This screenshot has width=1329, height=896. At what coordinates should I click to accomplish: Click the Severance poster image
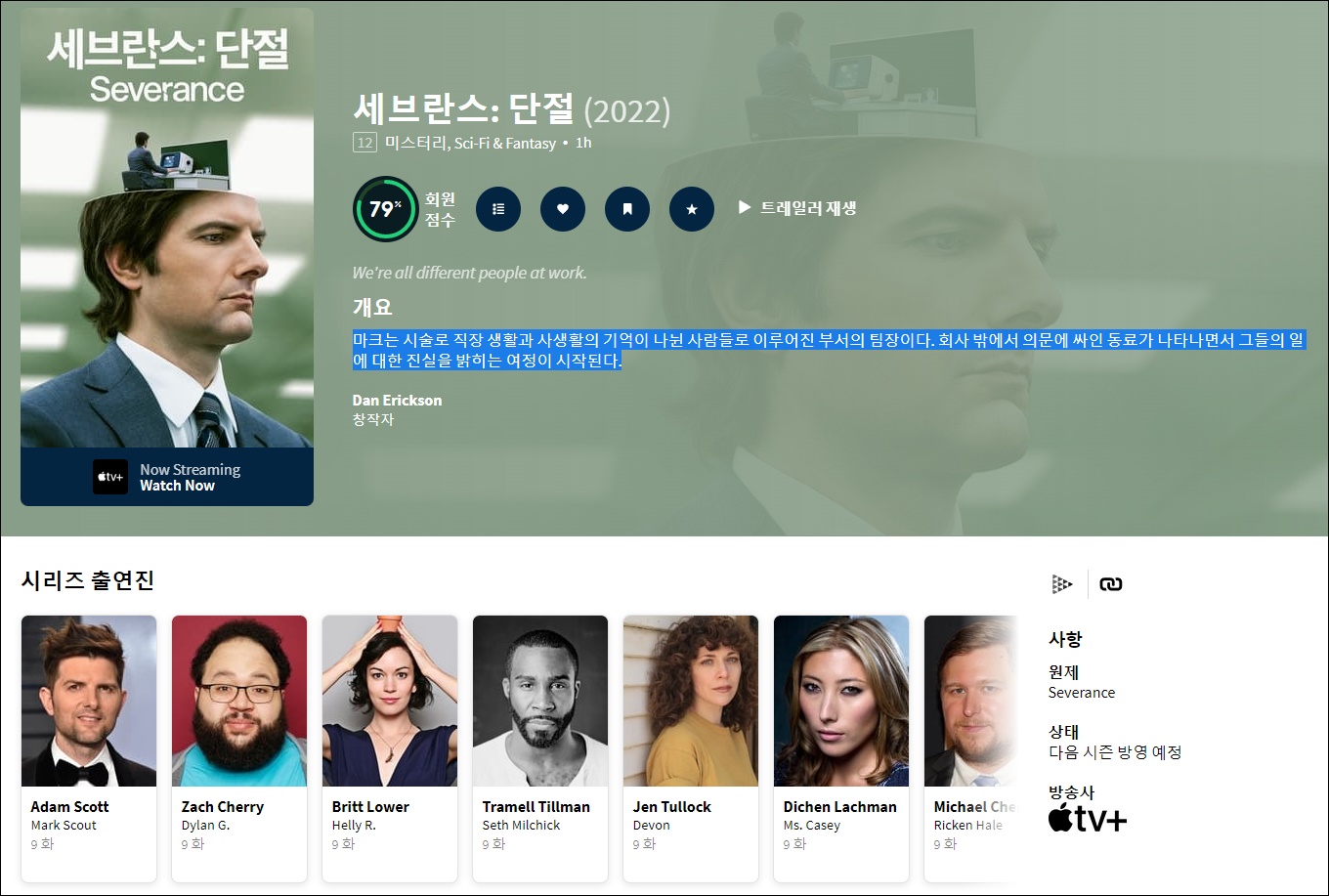(x=167, y=228)
